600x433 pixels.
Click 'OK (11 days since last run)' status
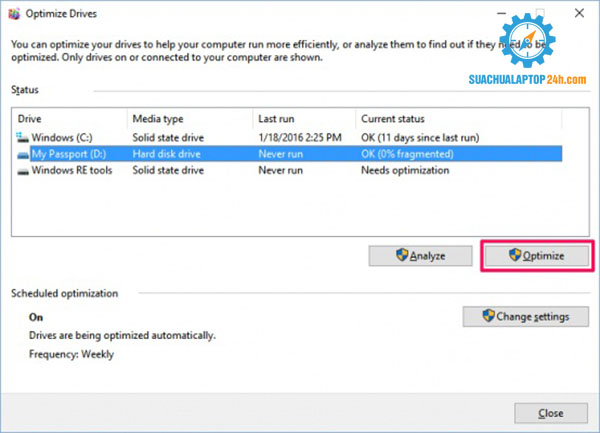click(420, 137)
